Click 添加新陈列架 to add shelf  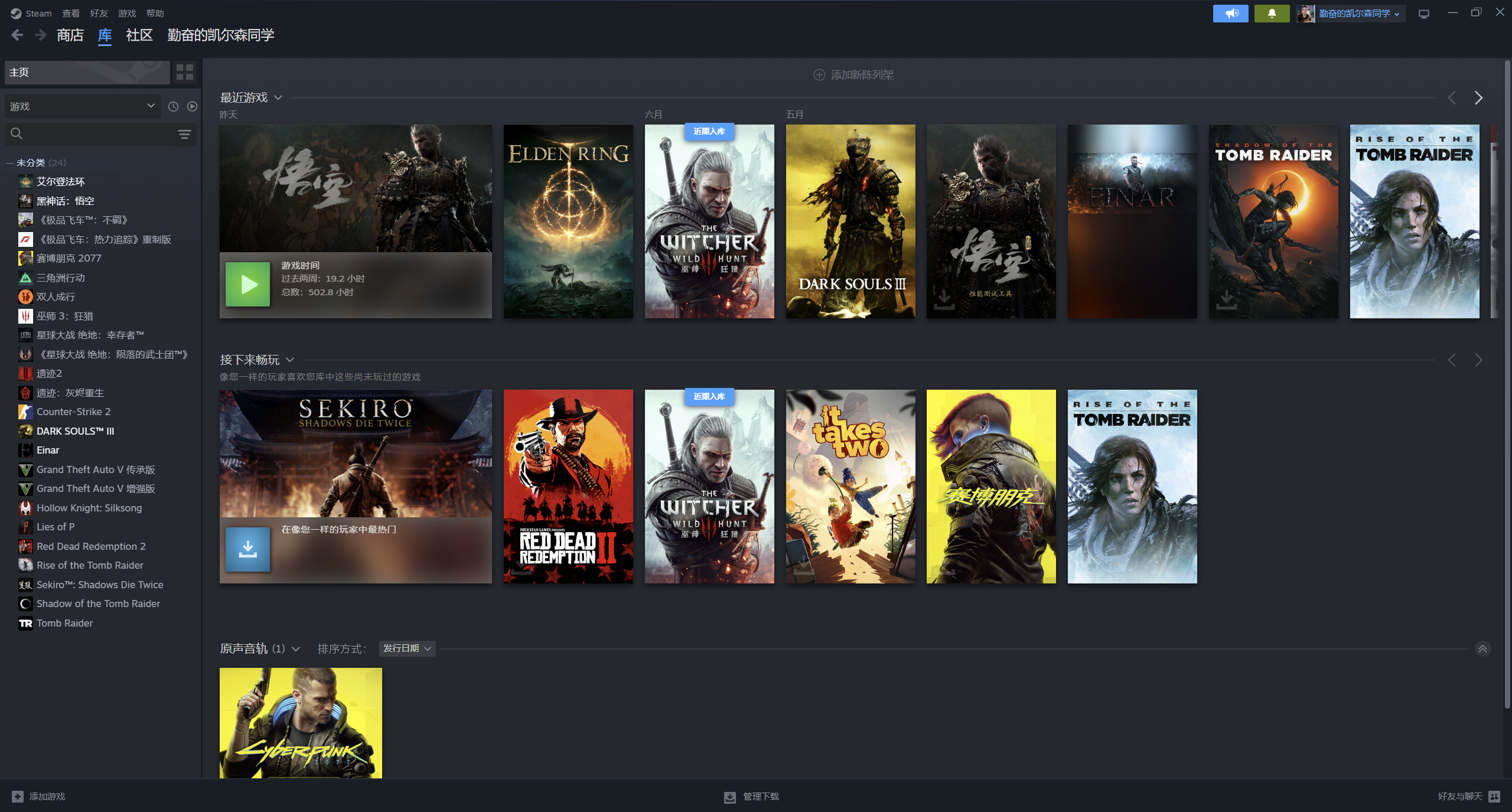pyautogui.click(x=853, y=75)
